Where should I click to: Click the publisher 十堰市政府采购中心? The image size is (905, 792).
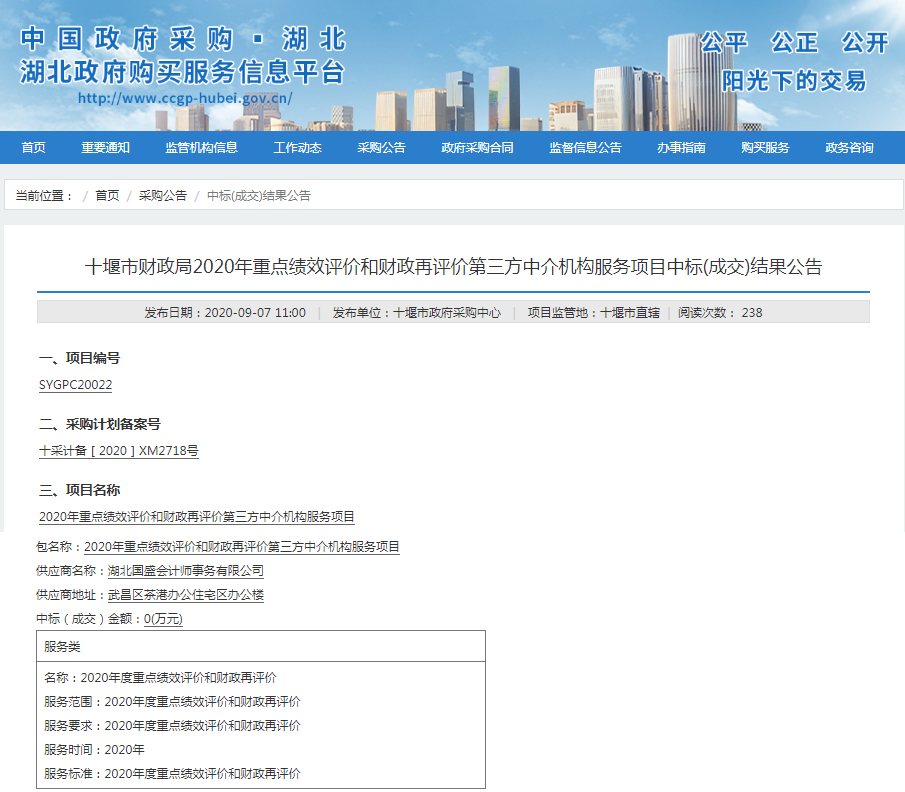[x=447, y=313]
